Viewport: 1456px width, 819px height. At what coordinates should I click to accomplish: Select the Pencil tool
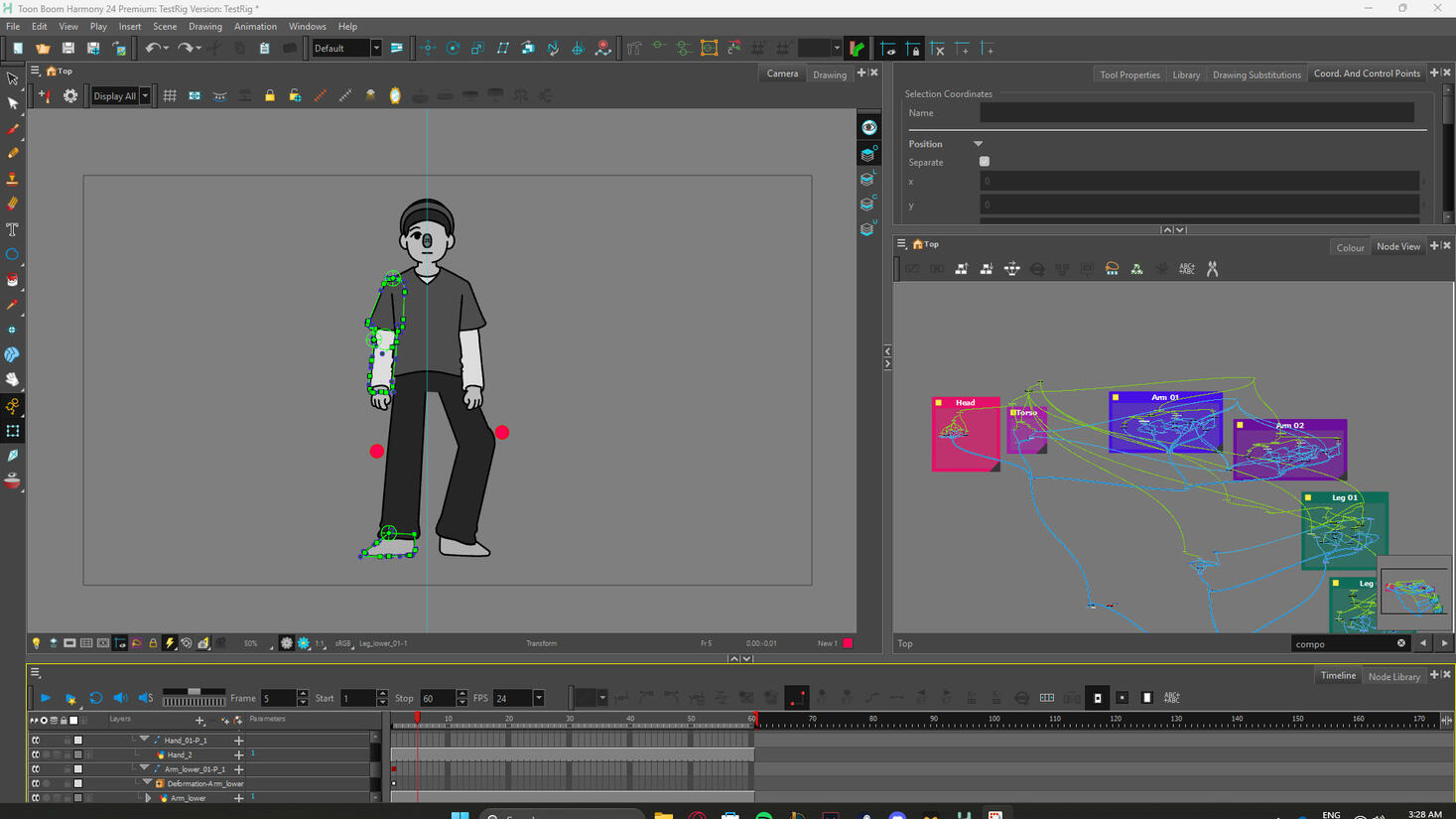(12, 153)
